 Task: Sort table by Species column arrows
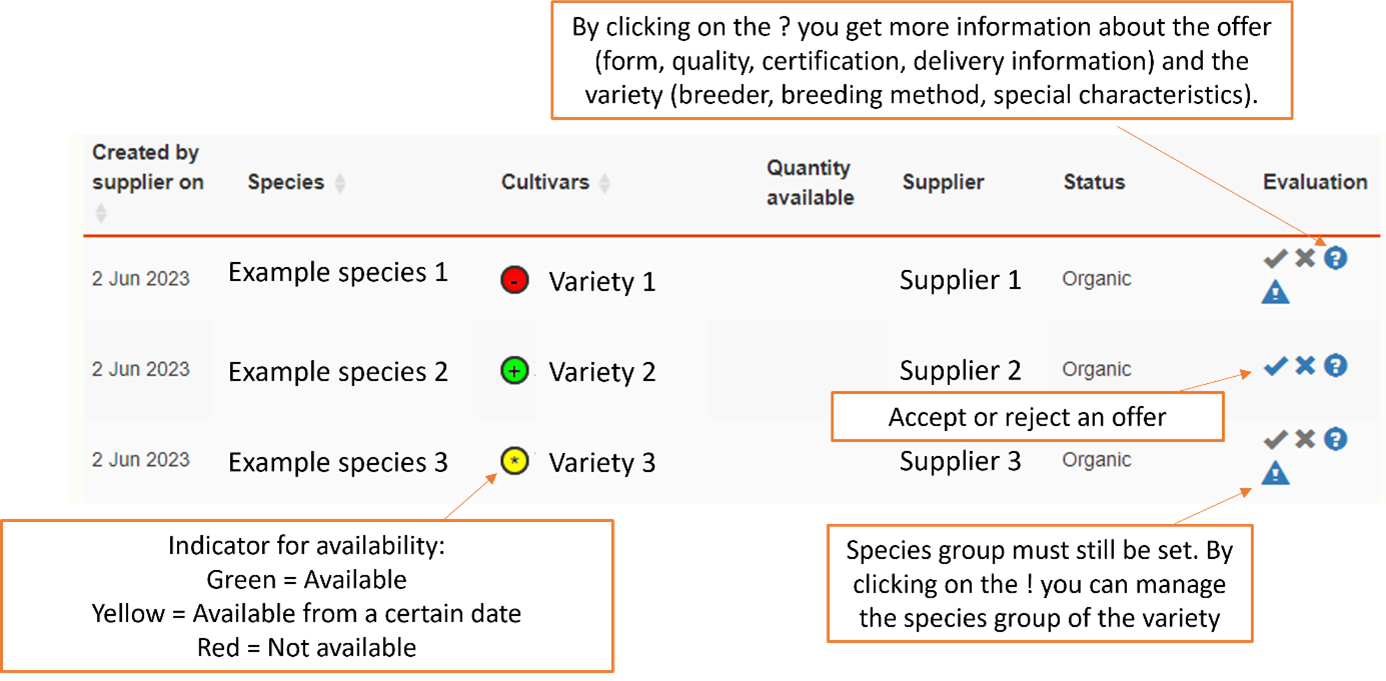pyautogui.click(x=340, y=183)
